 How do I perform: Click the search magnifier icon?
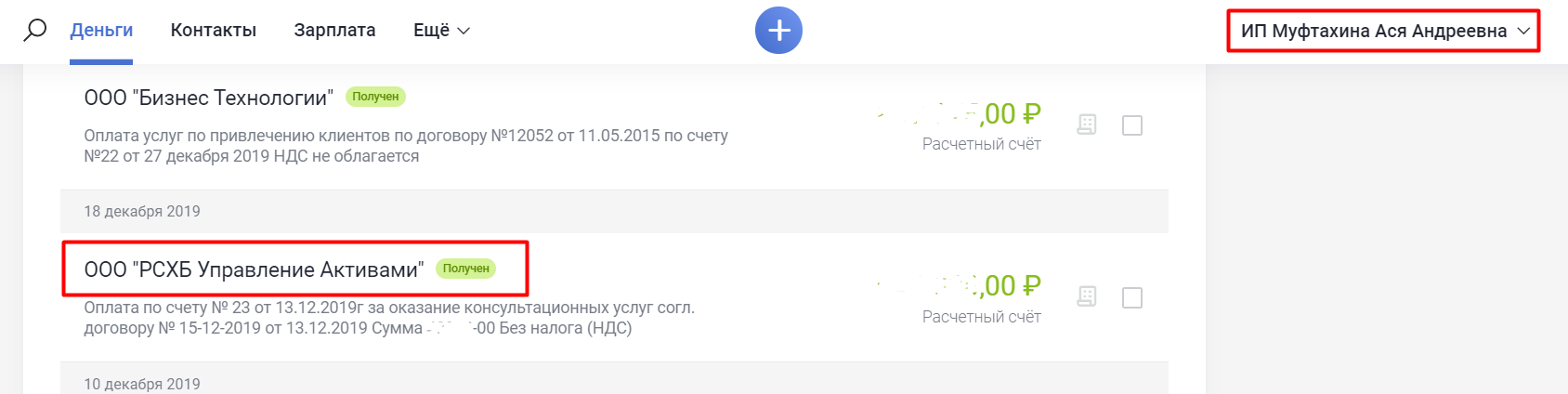pyautogui.click(x=34, y=31)
